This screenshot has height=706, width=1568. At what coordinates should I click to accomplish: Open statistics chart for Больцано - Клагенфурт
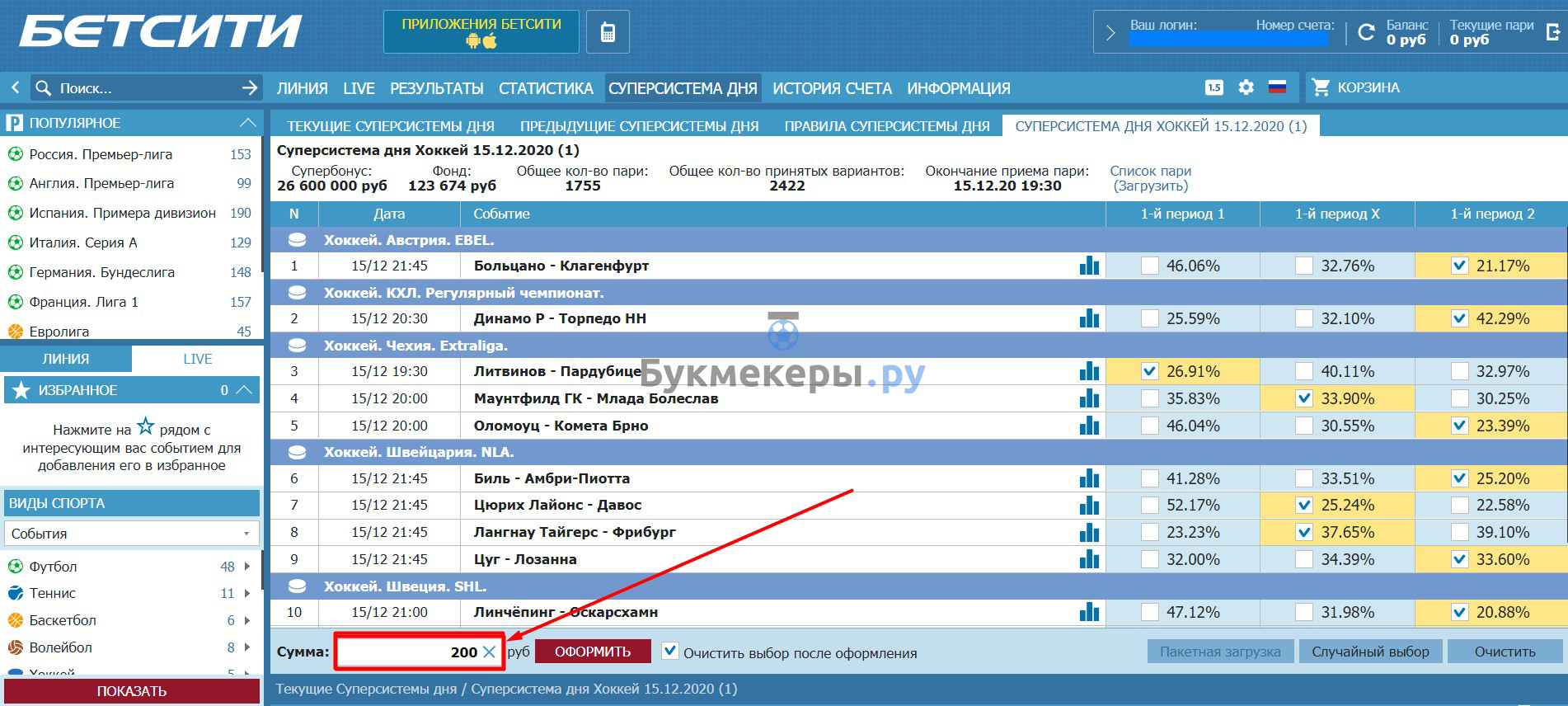1089,266
